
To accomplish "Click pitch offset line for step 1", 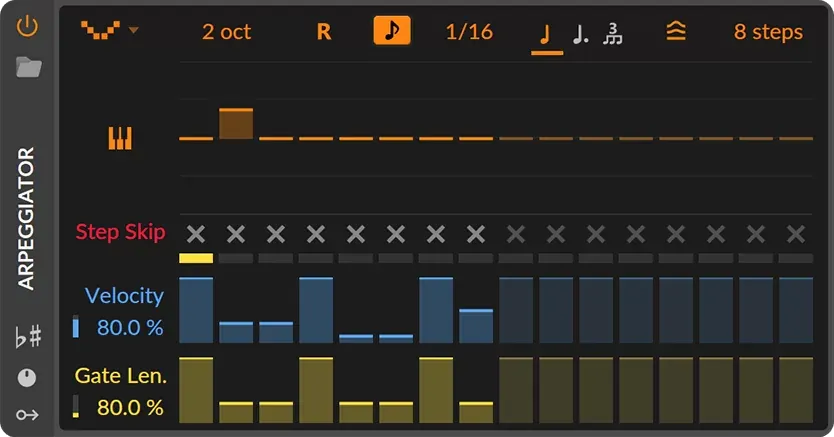I will tap(196, 138).
